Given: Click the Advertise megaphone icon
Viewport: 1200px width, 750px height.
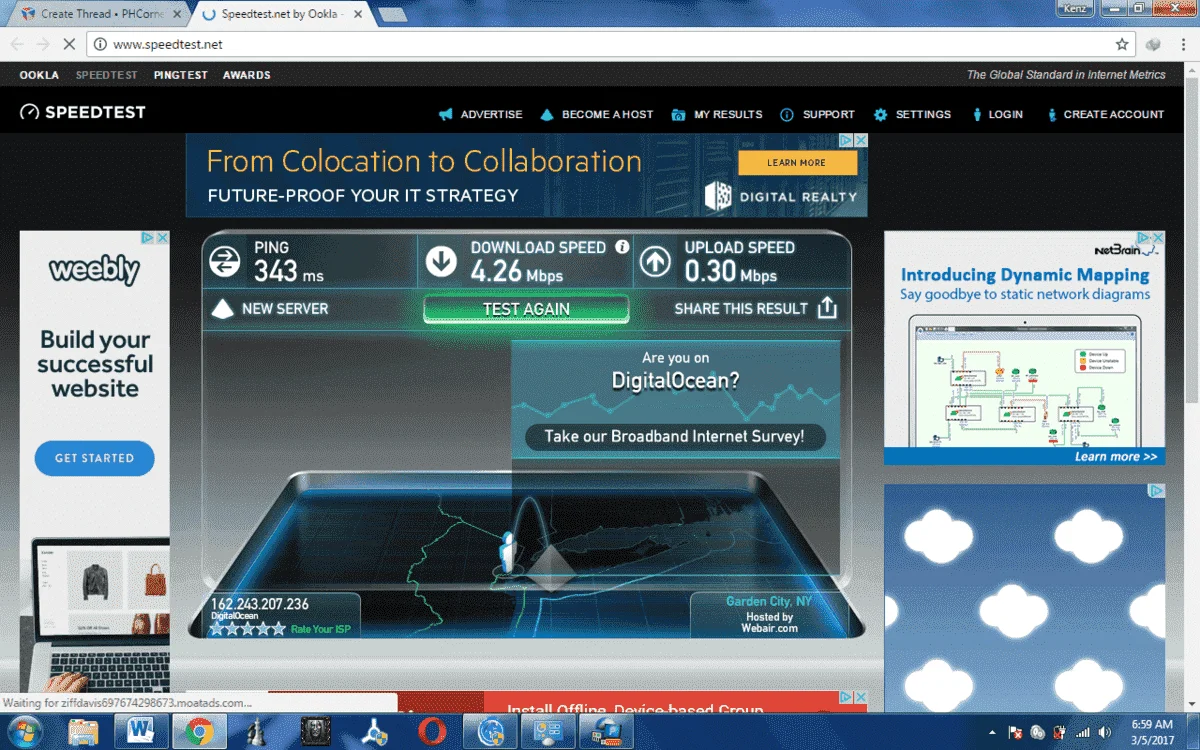Looking at the screenshot, I should (446, 114).
